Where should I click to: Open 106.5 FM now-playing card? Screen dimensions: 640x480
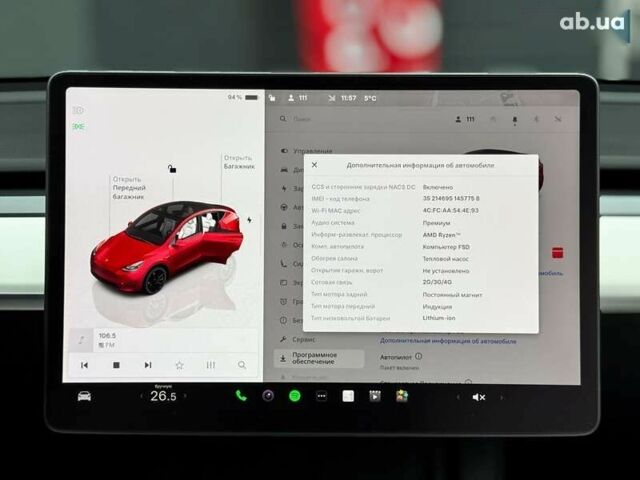coord(163,340)
